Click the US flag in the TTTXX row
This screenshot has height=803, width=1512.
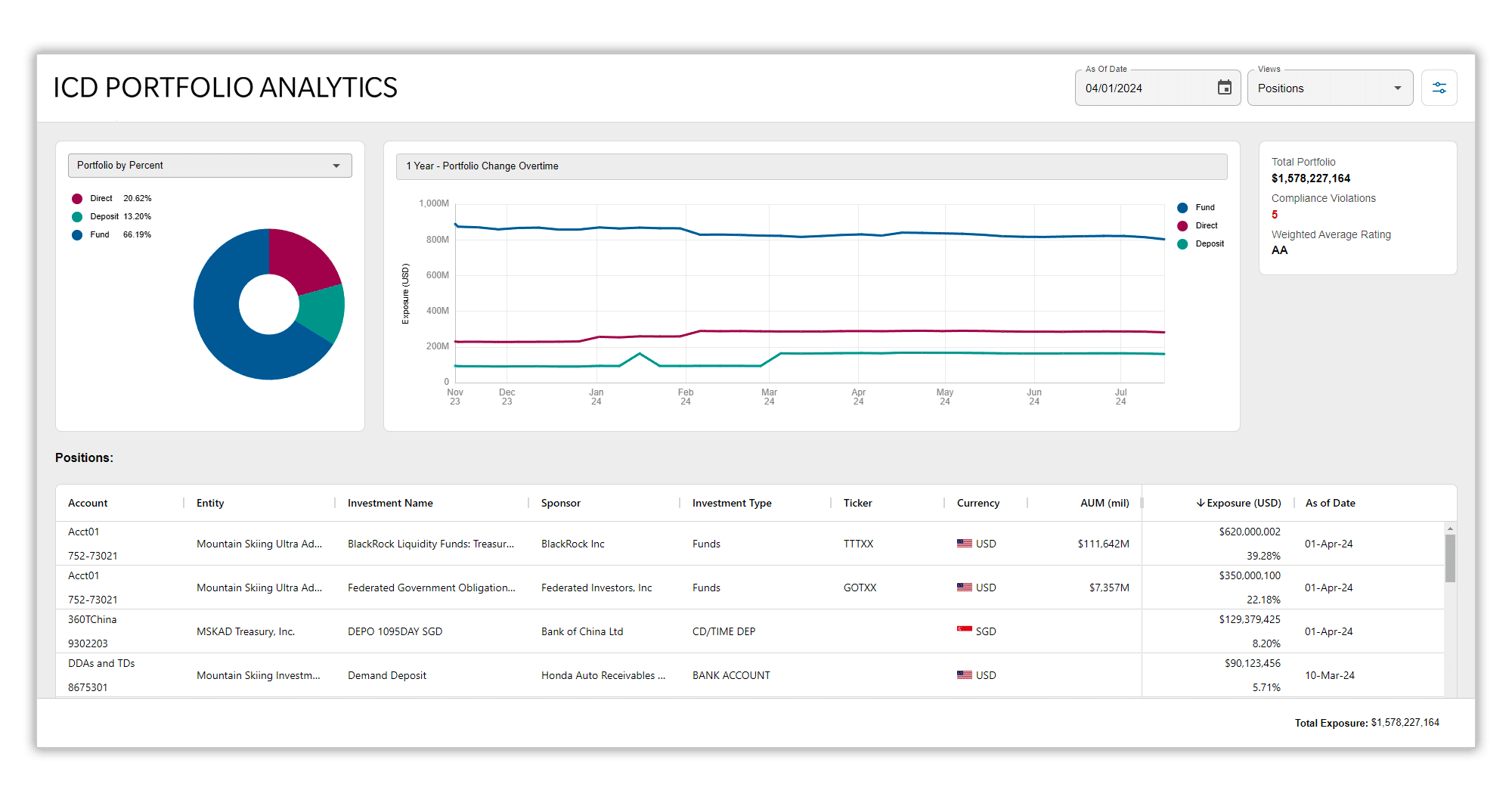(x=964, y=544)
